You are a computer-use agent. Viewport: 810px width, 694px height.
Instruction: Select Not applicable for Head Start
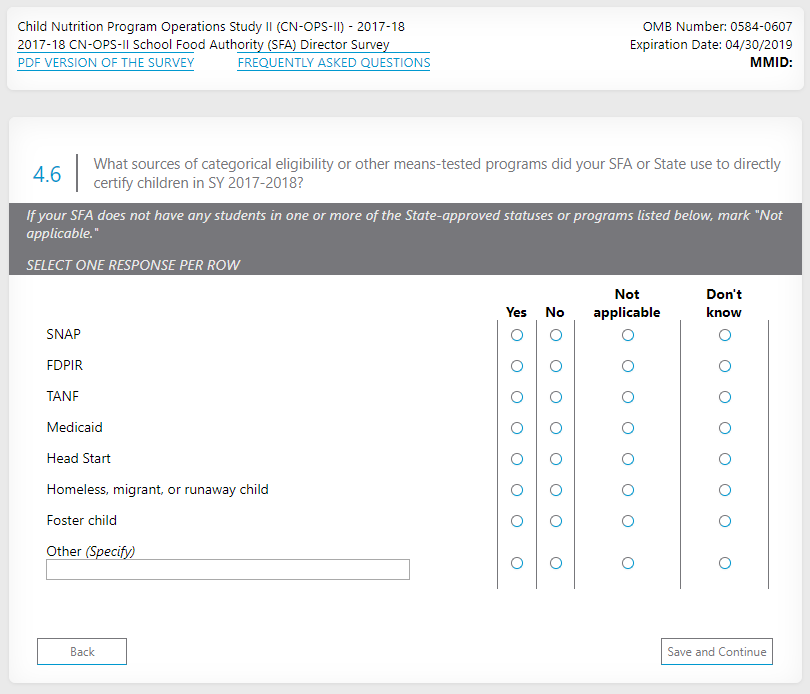pyautogui.click(x=628, y=459)
